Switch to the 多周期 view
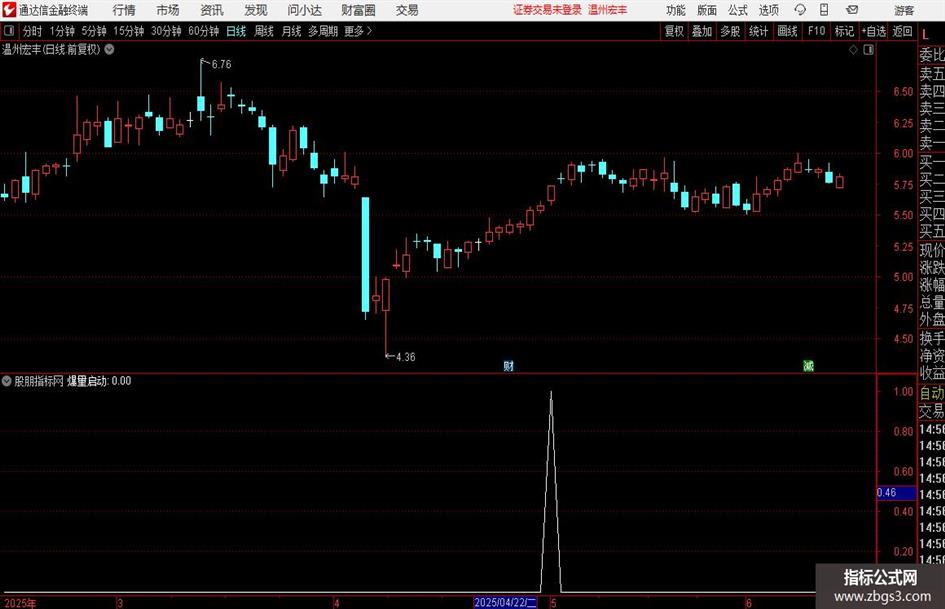 click(x=323, y=31)
